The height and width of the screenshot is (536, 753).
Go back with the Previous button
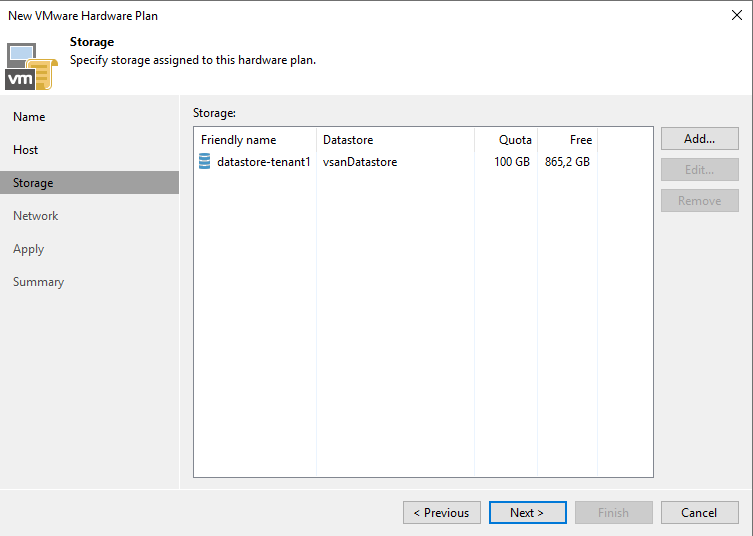coord(442,512)
